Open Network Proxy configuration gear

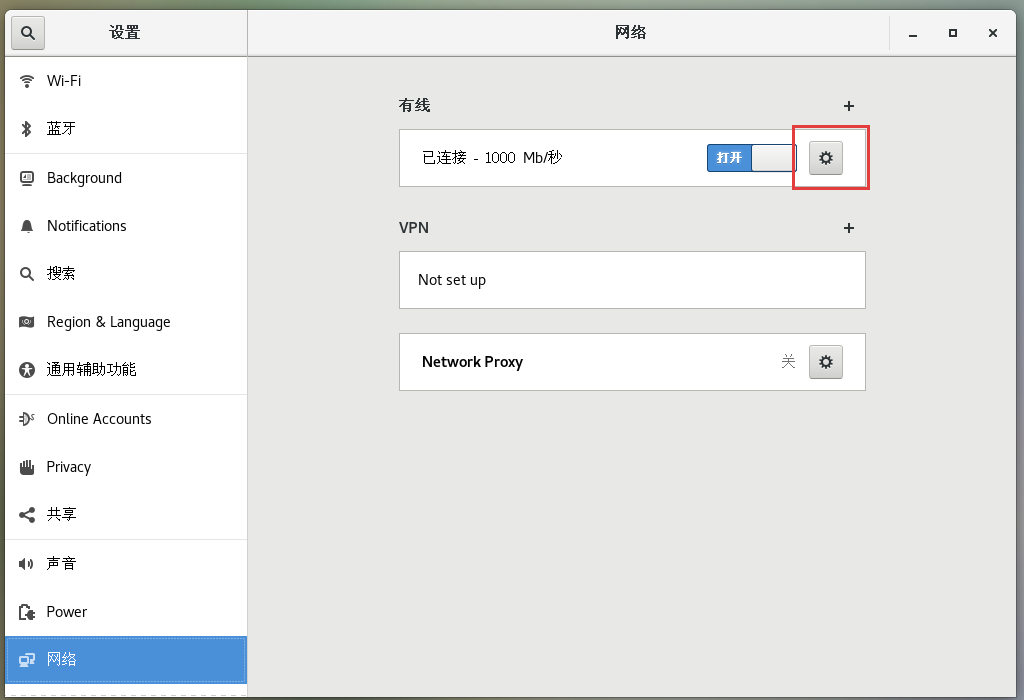pyautogui.click(x=826, y=361)
